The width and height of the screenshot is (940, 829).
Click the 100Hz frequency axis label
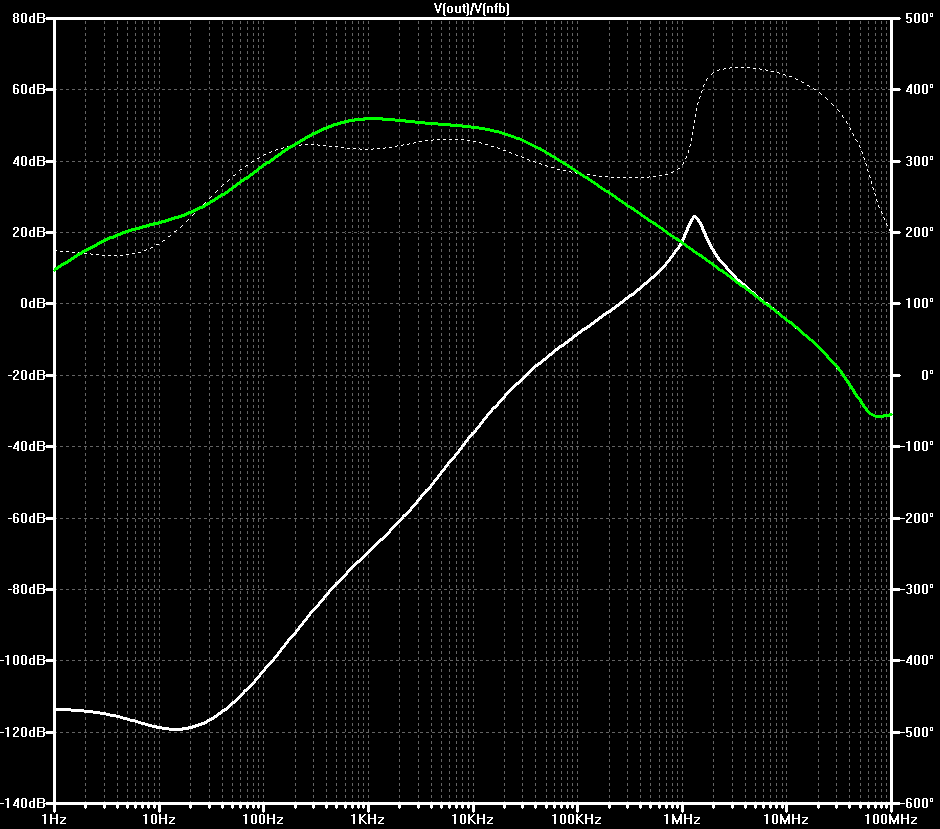click(x=263, y=819)
